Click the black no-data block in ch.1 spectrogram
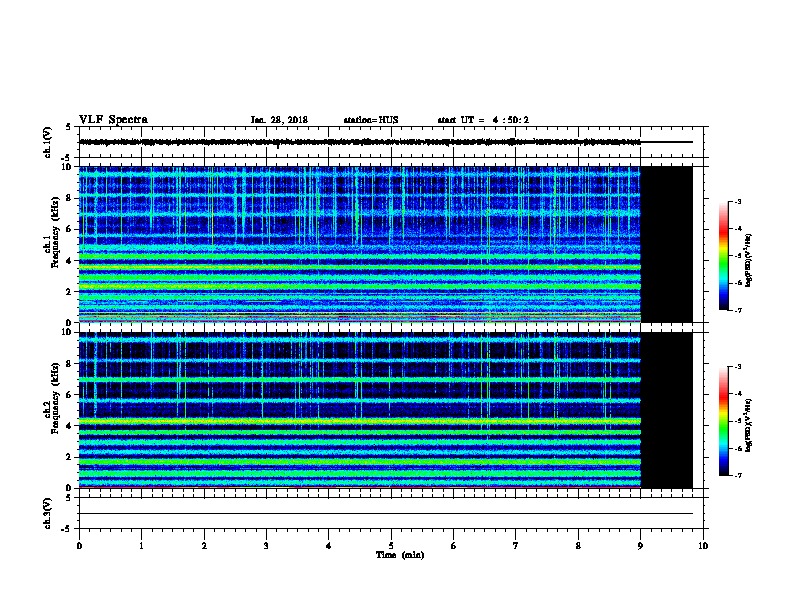Image resolution: width=792 pixels, height=612 pixels. 667,244
